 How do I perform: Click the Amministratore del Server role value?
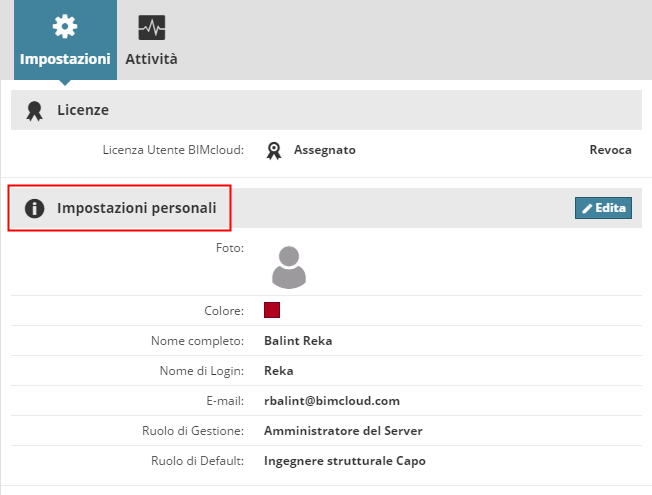point(343,431)
